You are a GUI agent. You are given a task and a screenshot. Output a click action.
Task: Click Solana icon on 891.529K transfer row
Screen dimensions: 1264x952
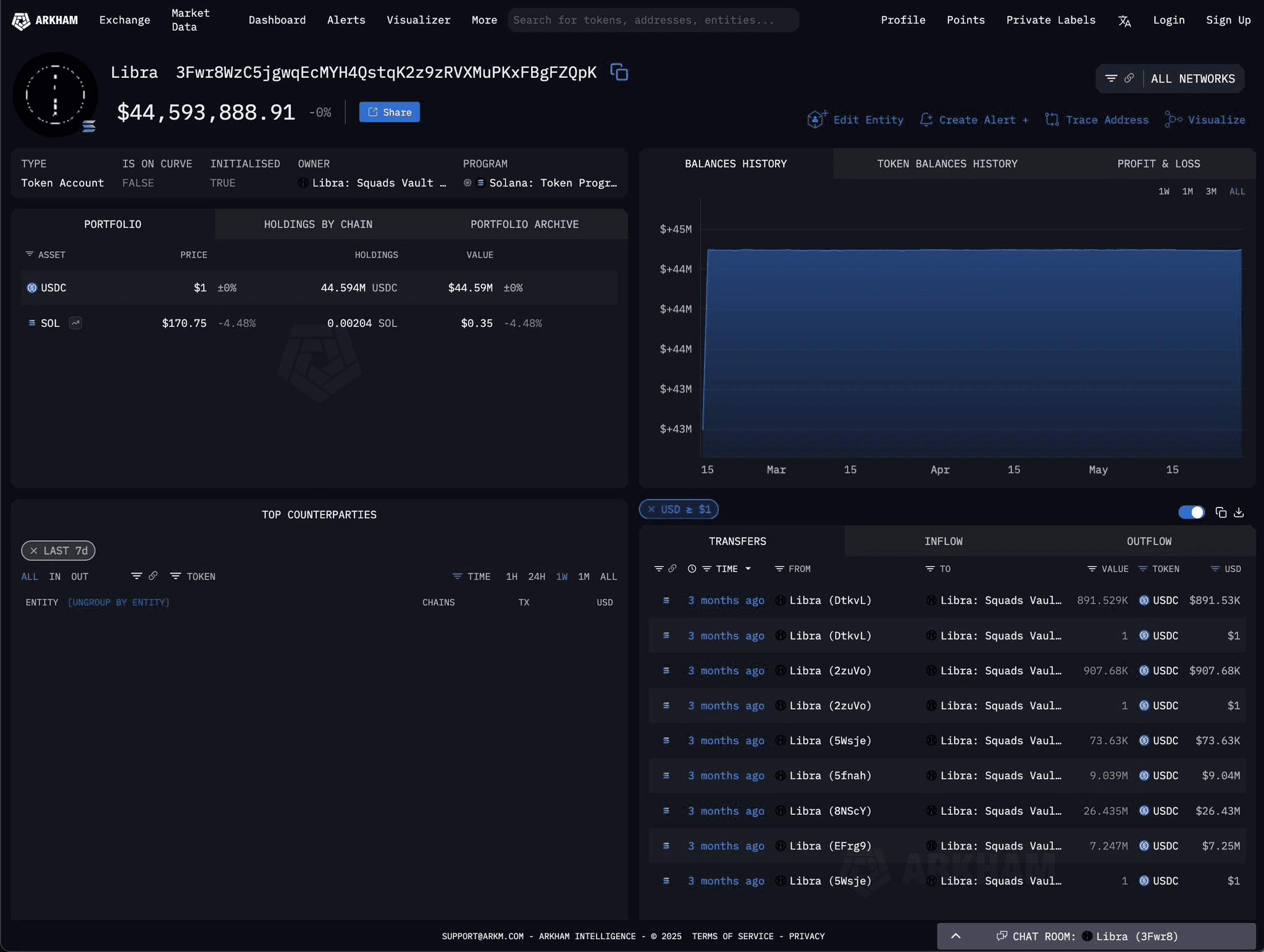(666, 600)
